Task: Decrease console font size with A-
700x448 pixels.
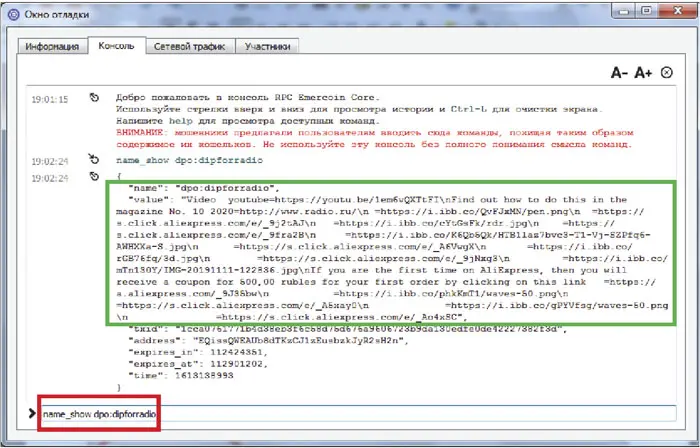Action: point(619,73)
